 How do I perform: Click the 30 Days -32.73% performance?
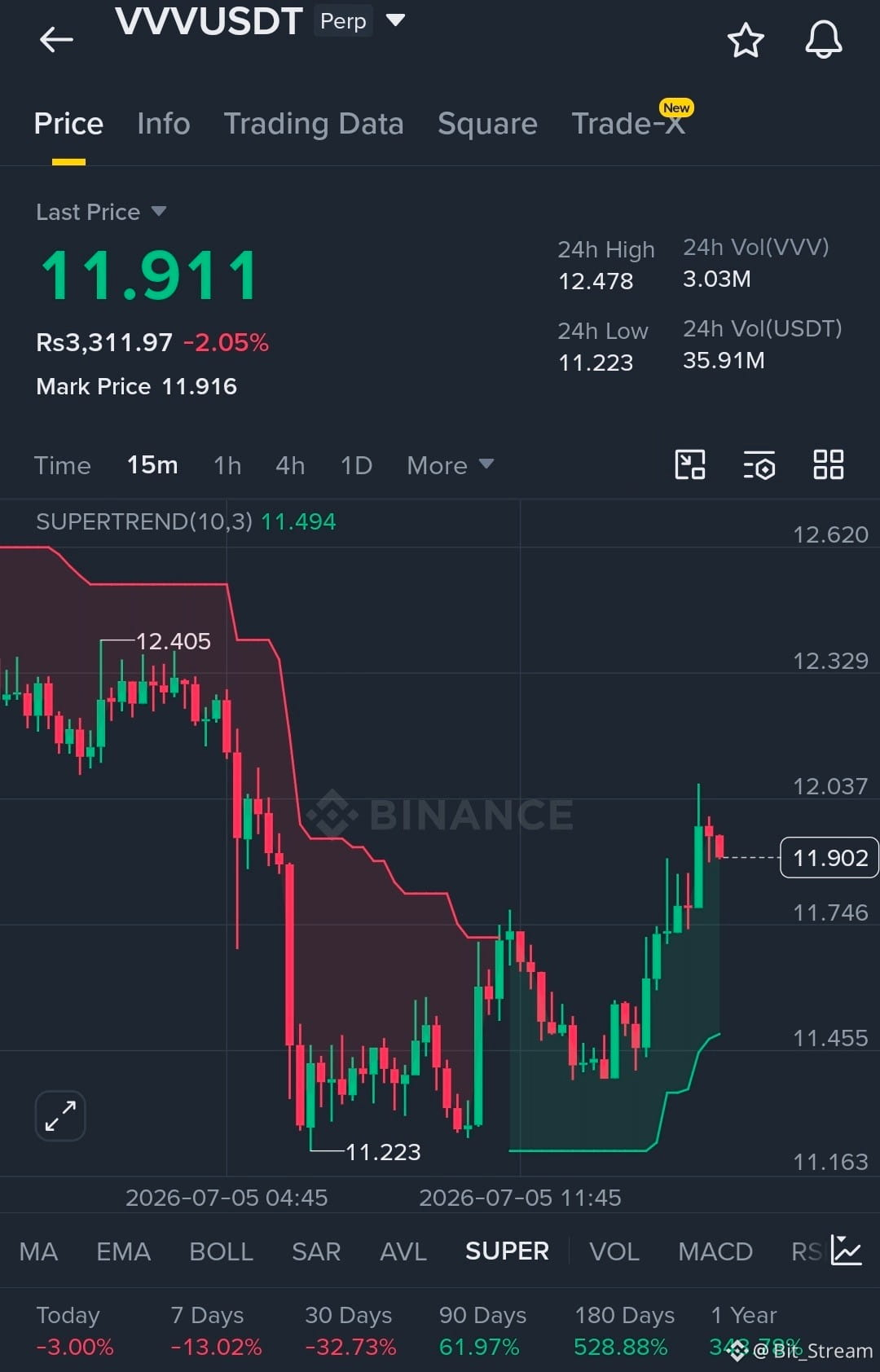tap(350, 1331)
